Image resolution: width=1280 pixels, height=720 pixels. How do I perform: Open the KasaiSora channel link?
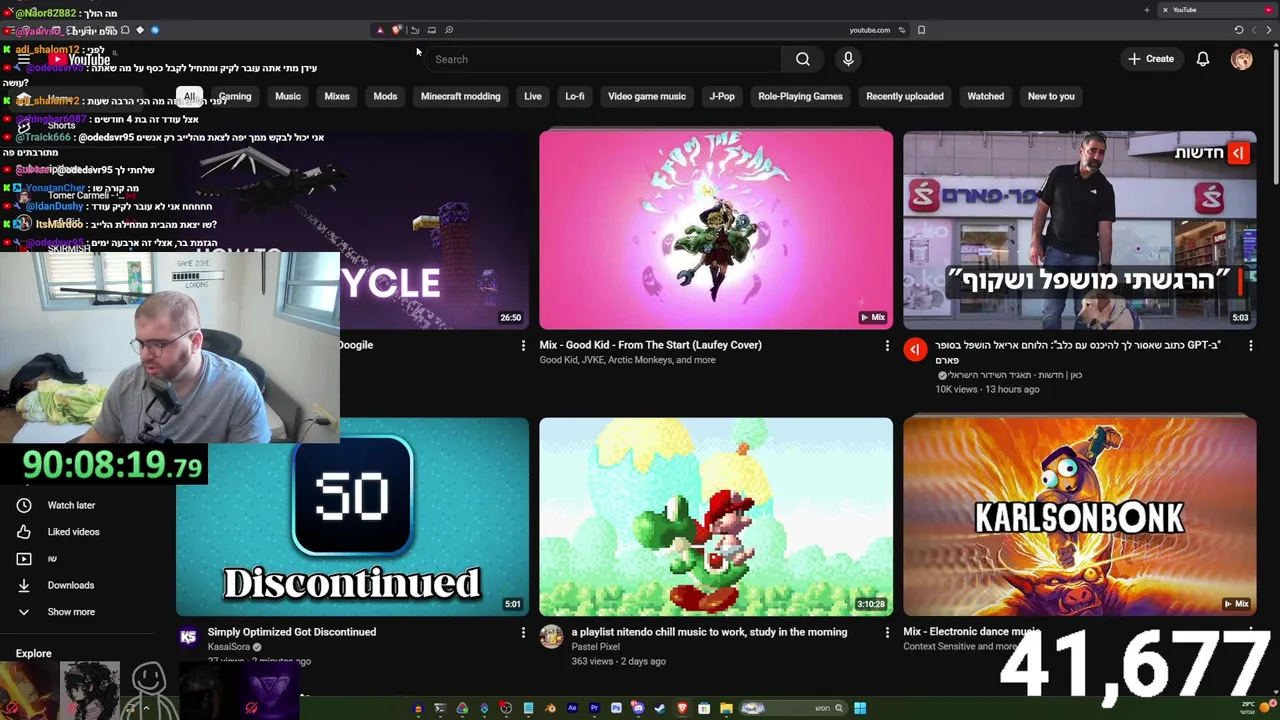[229, 647]
